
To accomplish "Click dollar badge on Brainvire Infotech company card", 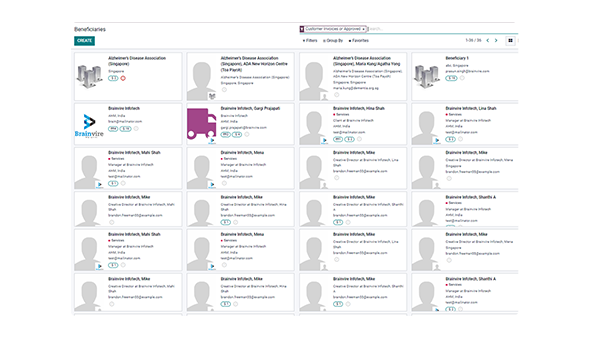I will (126, 129).
